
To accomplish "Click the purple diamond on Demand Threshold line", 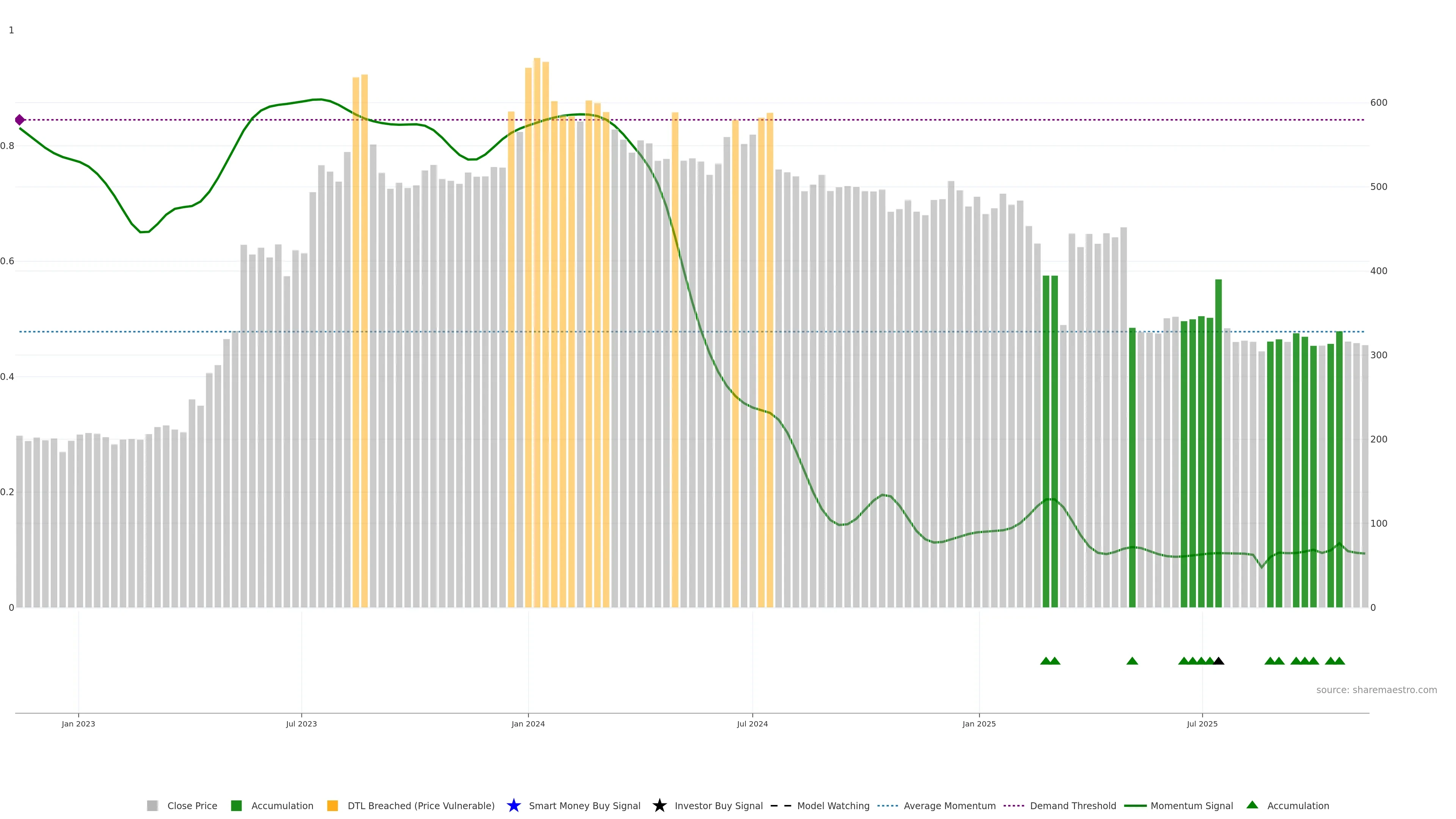I will pos(20,120).
